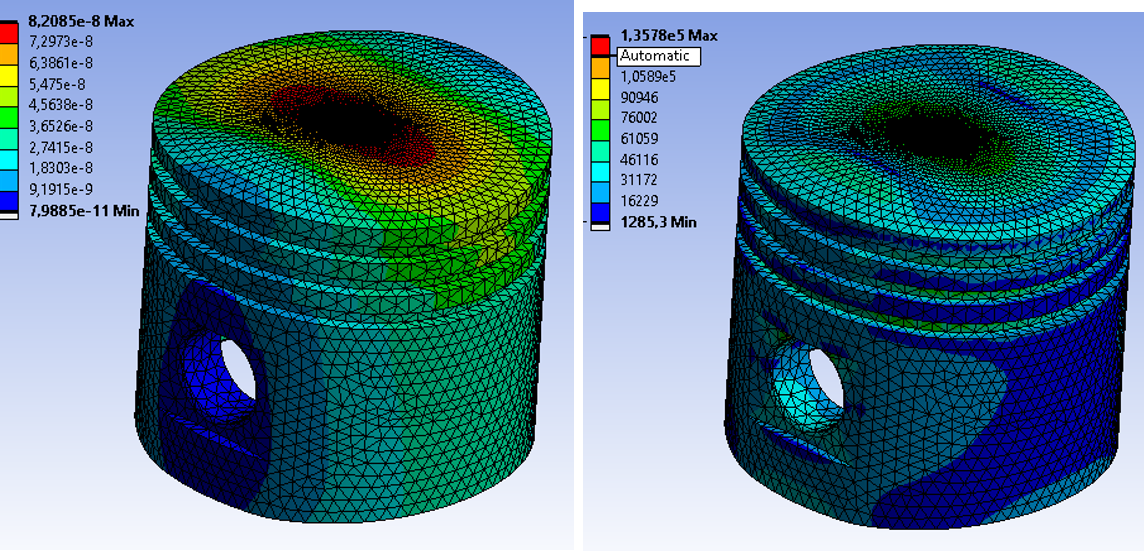The image size is (1144, 559).
Task: Click the yellow color band in right legend
Action: point(600,88)
